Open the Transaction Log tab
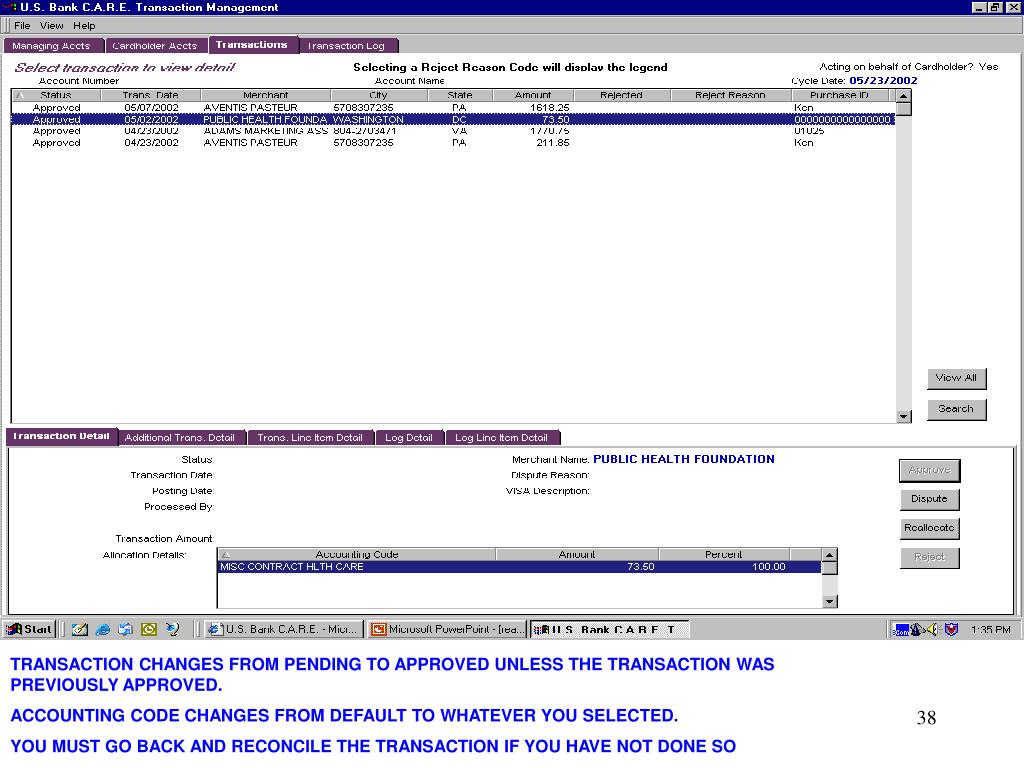 pos(348,46)
